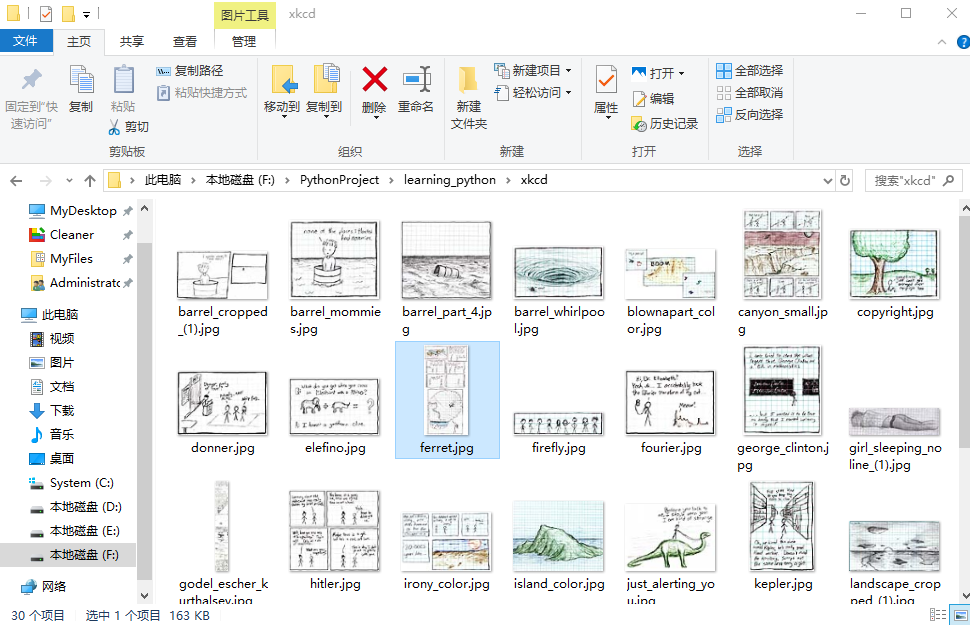Click the Help question mark icon
Screen dimensions: 970x625
[x=963, y=42]
